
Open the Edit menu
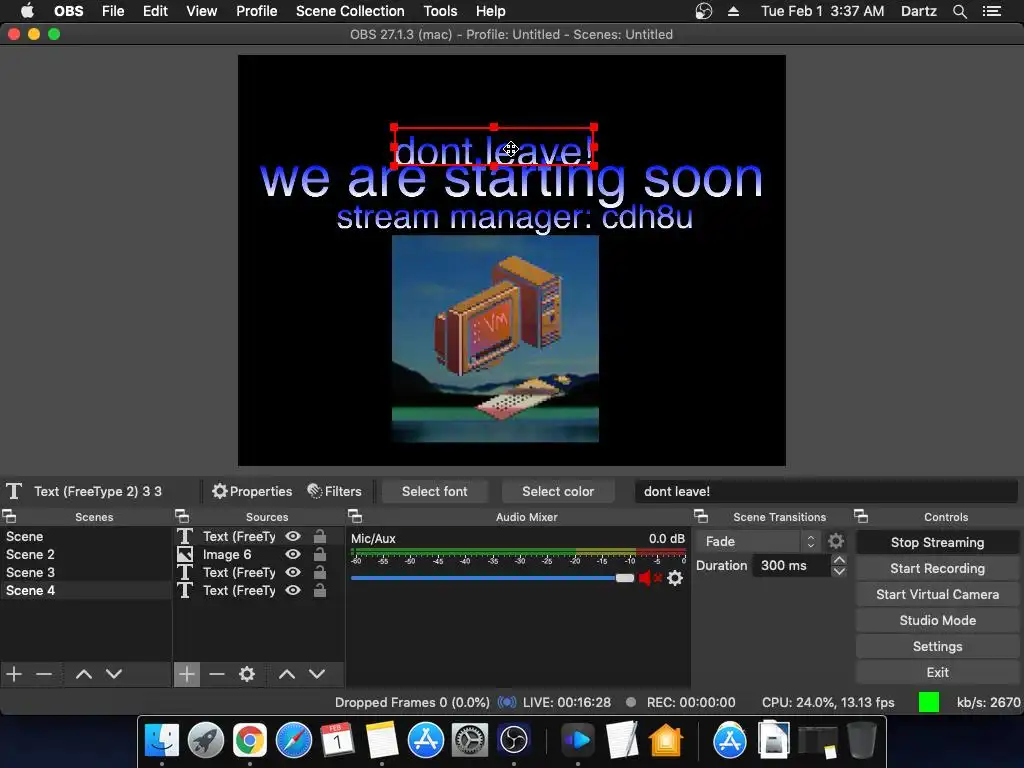click(155, 11)
